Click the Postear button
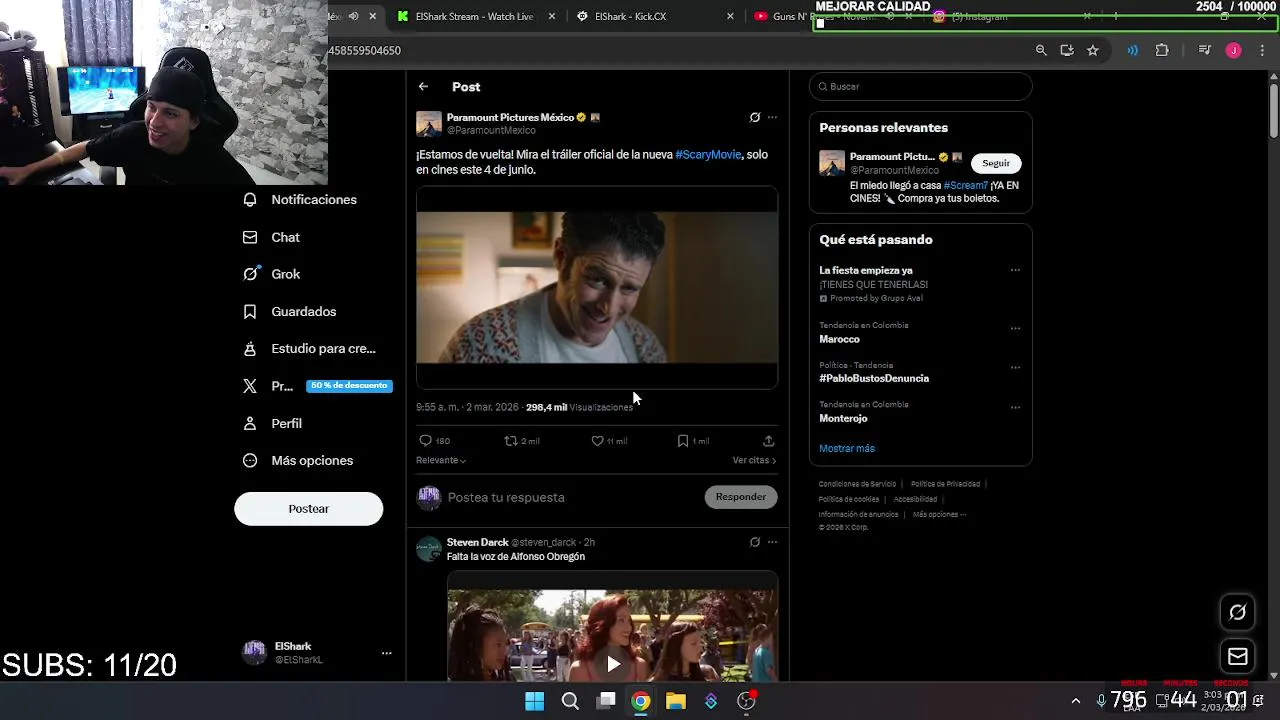 (308, 509)
